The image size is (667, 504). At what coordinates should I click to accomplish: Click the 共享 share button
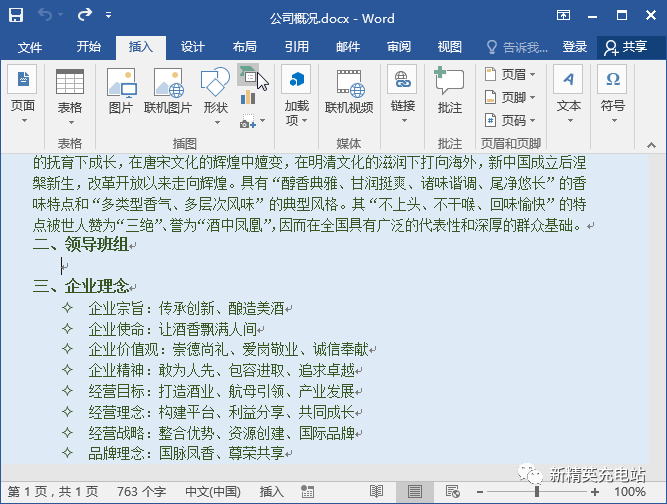coord(626,47)
